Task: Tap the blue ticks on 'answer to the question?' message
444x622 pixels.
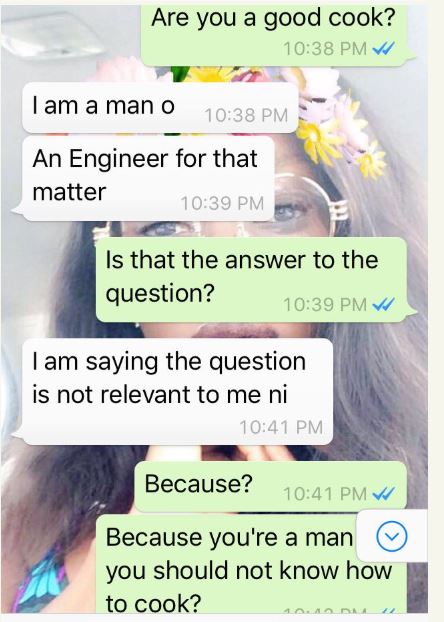Action: (x=384, y=305)
